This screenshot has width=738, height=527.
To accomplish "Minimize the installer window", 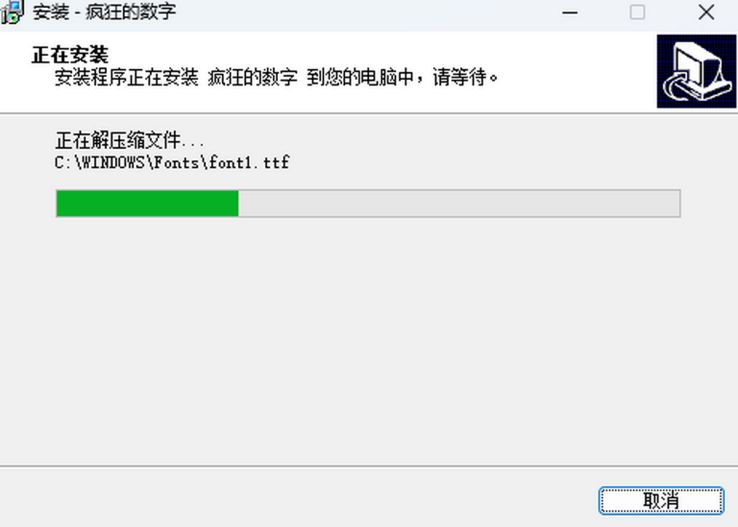I will [570, 13].
